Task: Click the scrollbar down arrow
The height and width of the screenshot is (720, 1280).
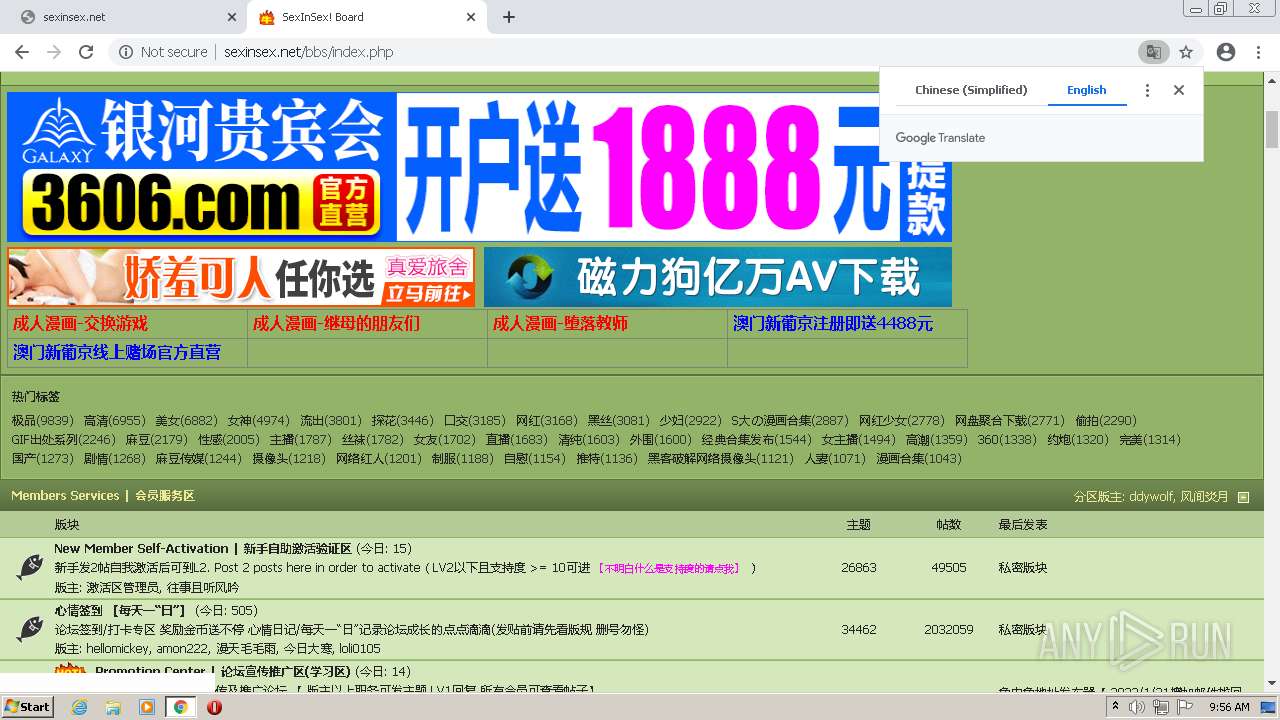Action: coord(1272,683)
